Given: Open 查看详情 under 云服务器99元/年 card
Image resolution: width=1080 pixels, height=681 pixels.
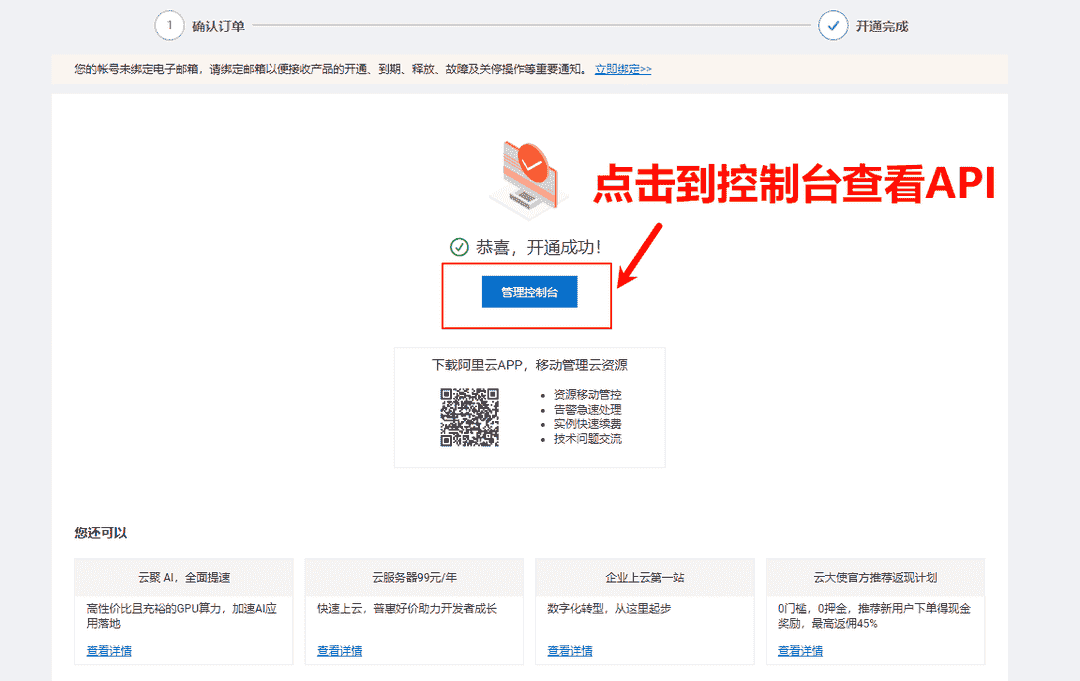Looking at the screenshot, I should tap(338, 651).
